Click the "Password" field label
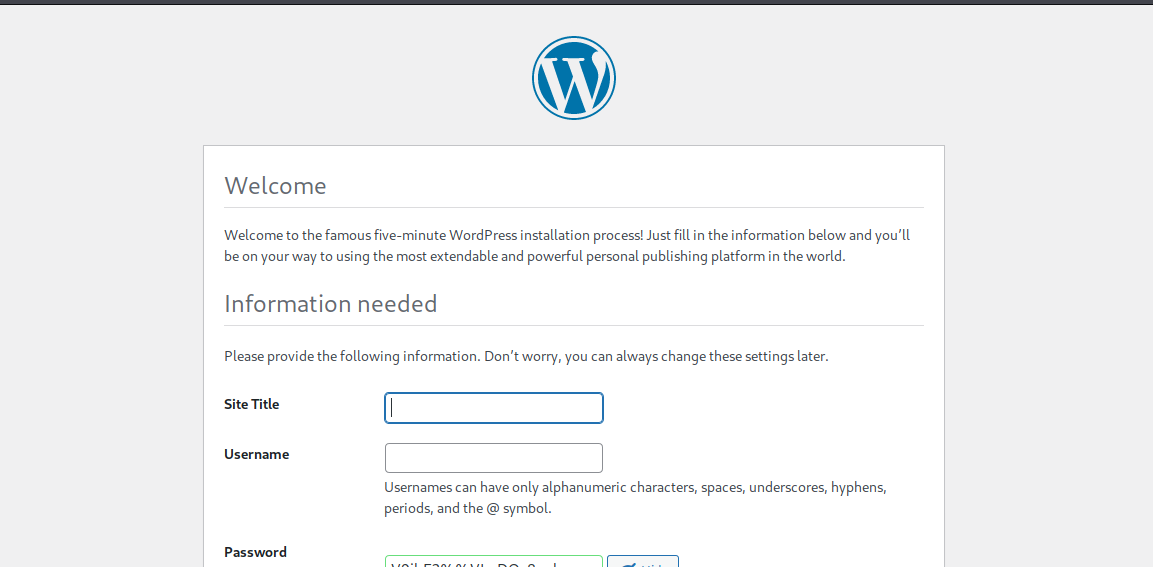This screenshot has width=1153, height=567. click(255, 552)
